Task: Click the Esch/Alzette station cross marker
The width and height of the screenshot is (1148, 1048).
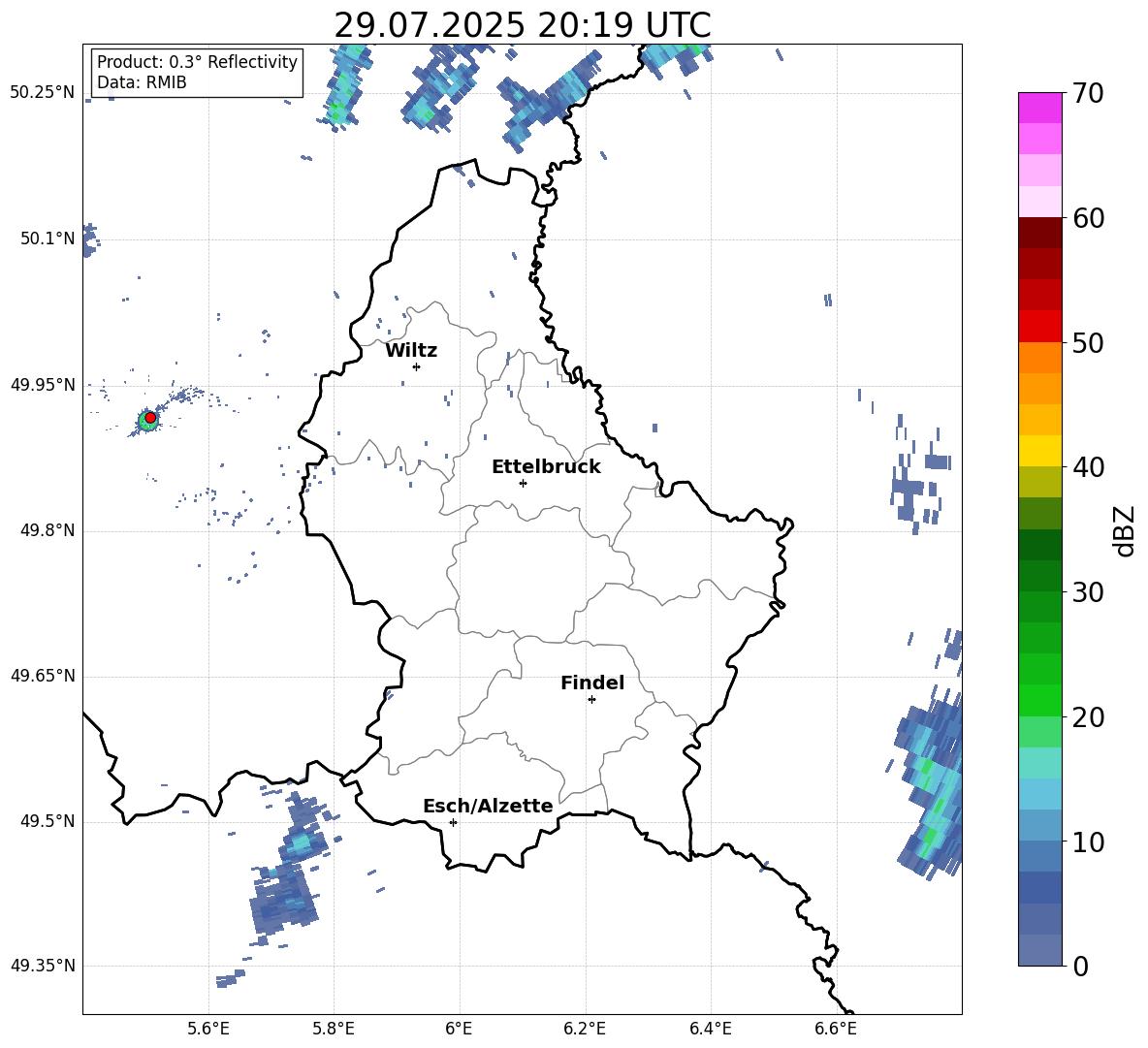Action: pos(453,822)
